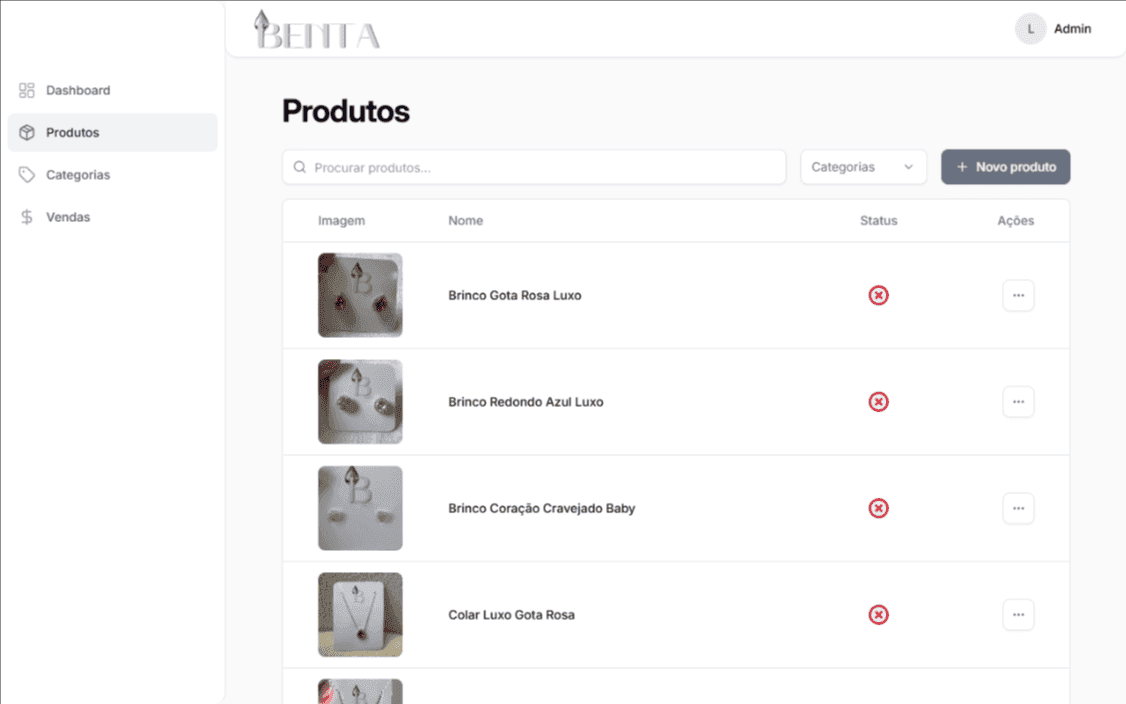Toggle status of Brinco Gota Rosa Luxo
Image resolution: width=1126 pixels, height=704 pixels.
coord(878,296)
